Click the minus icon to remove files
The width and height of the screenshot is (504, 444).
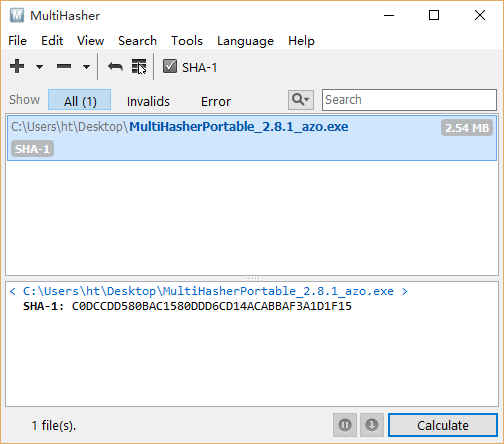(64, 66)
